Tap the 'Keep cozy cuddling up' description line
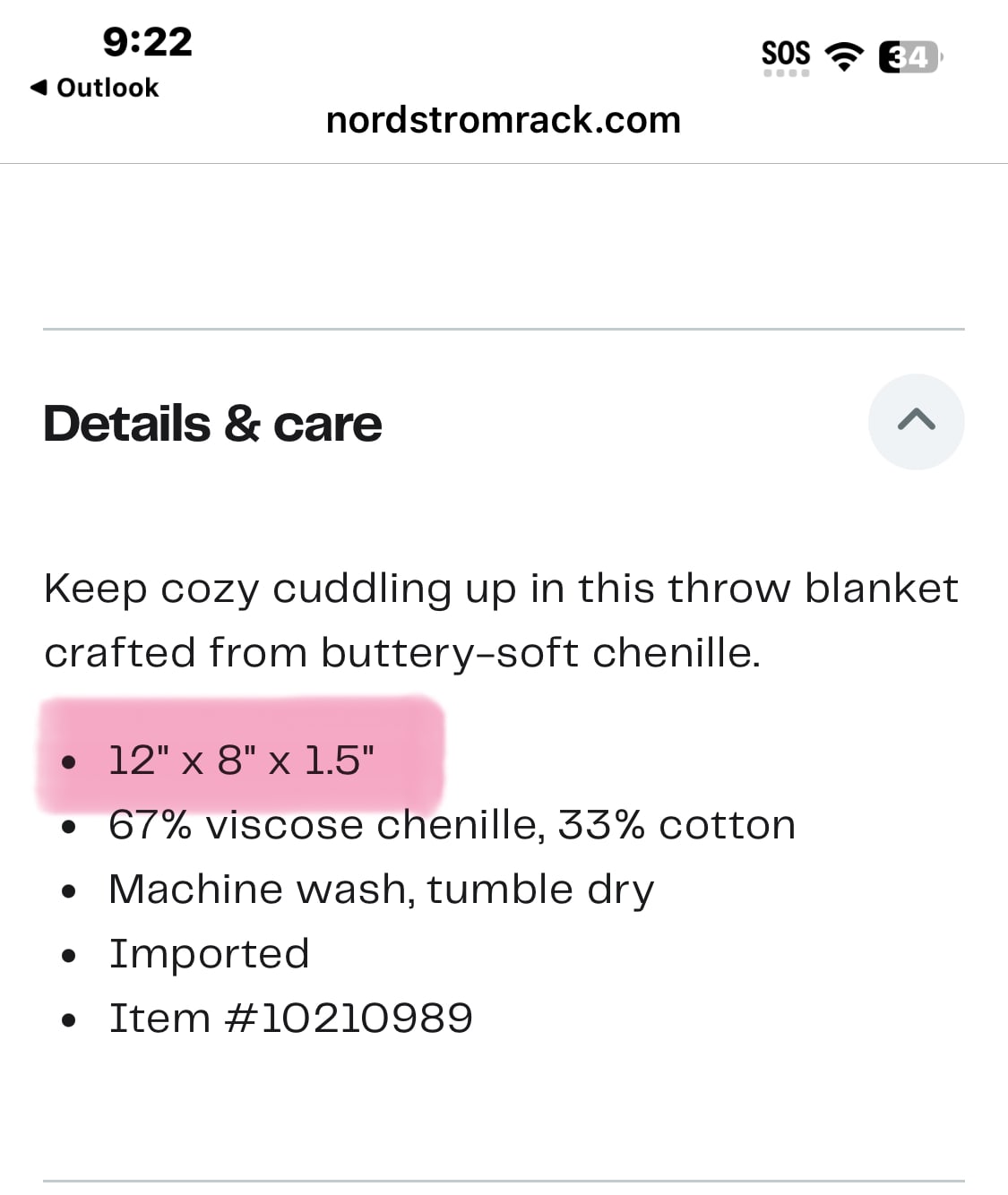Viewport: 1008px width, 1195px height. 501,589
